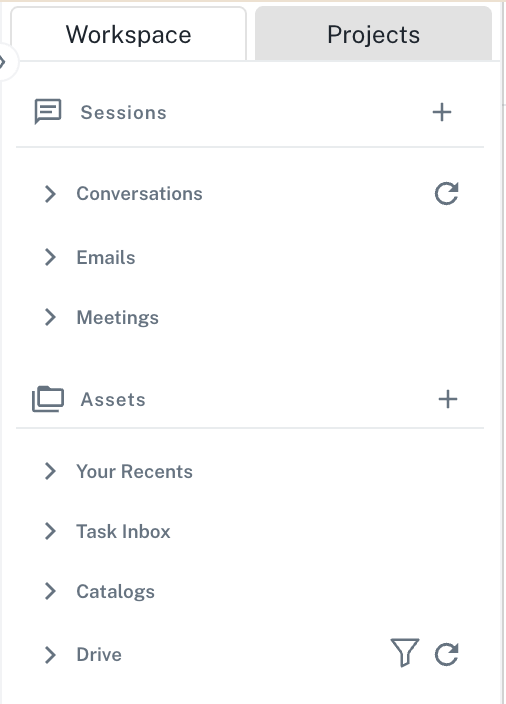Expand the Meetings chevron

click(51, 317)
